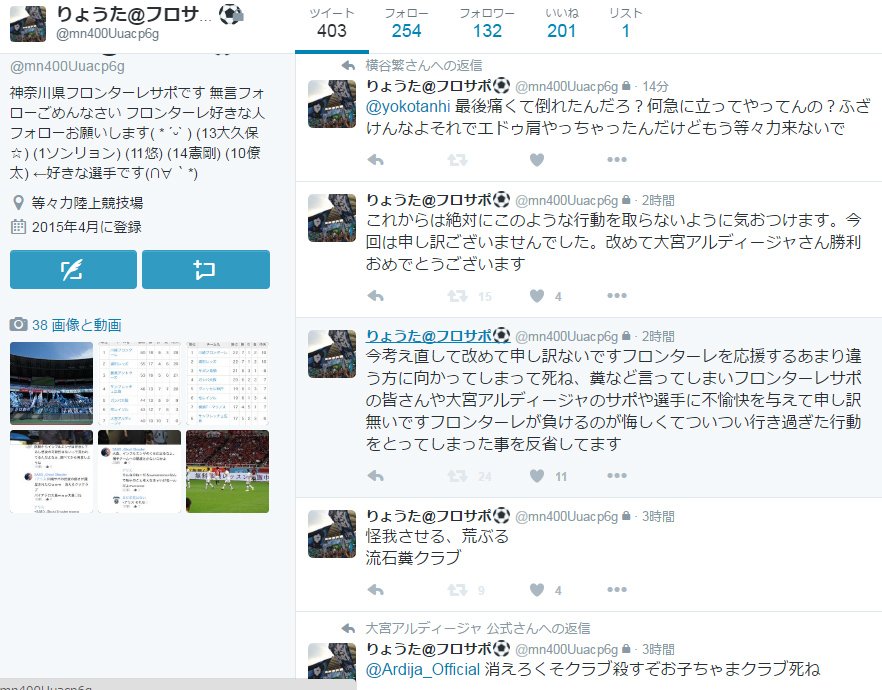Retweet the apology tweet with 15 retweets
882x690 pixels.
[457, 296]
